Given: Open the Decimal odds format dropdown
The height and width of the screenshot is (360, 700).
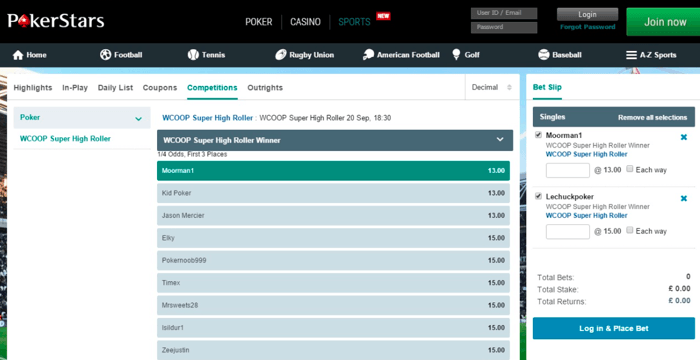Looking at the screenshot, I should [492, 87].
